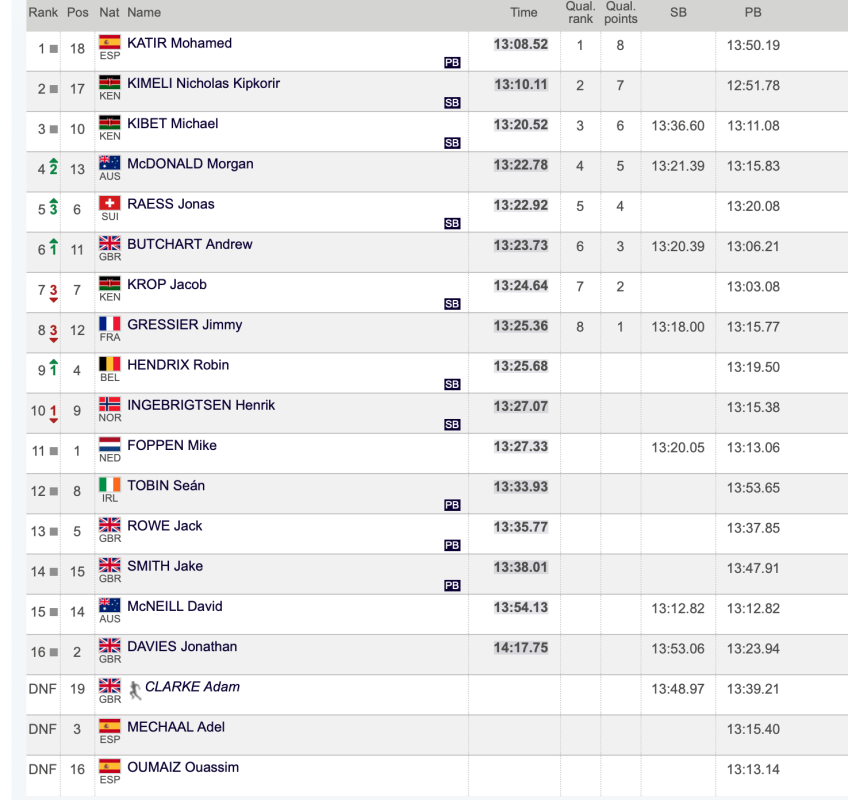Screen dimensions: 848x800
Task: Click the Dutch flag beside FOPPEN Mike
Action: click(x=110, y=445)
